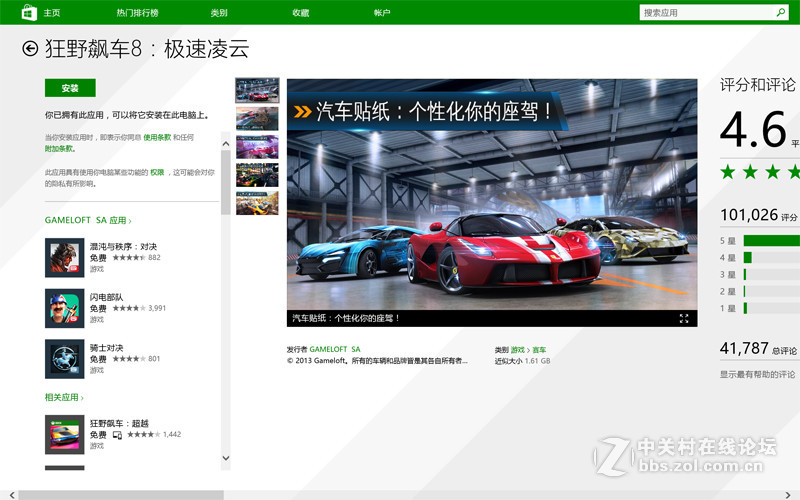The image size is (800, 500).
Task: Open the 热门排行榜 menu item
Action: click(x=137, y=13)
